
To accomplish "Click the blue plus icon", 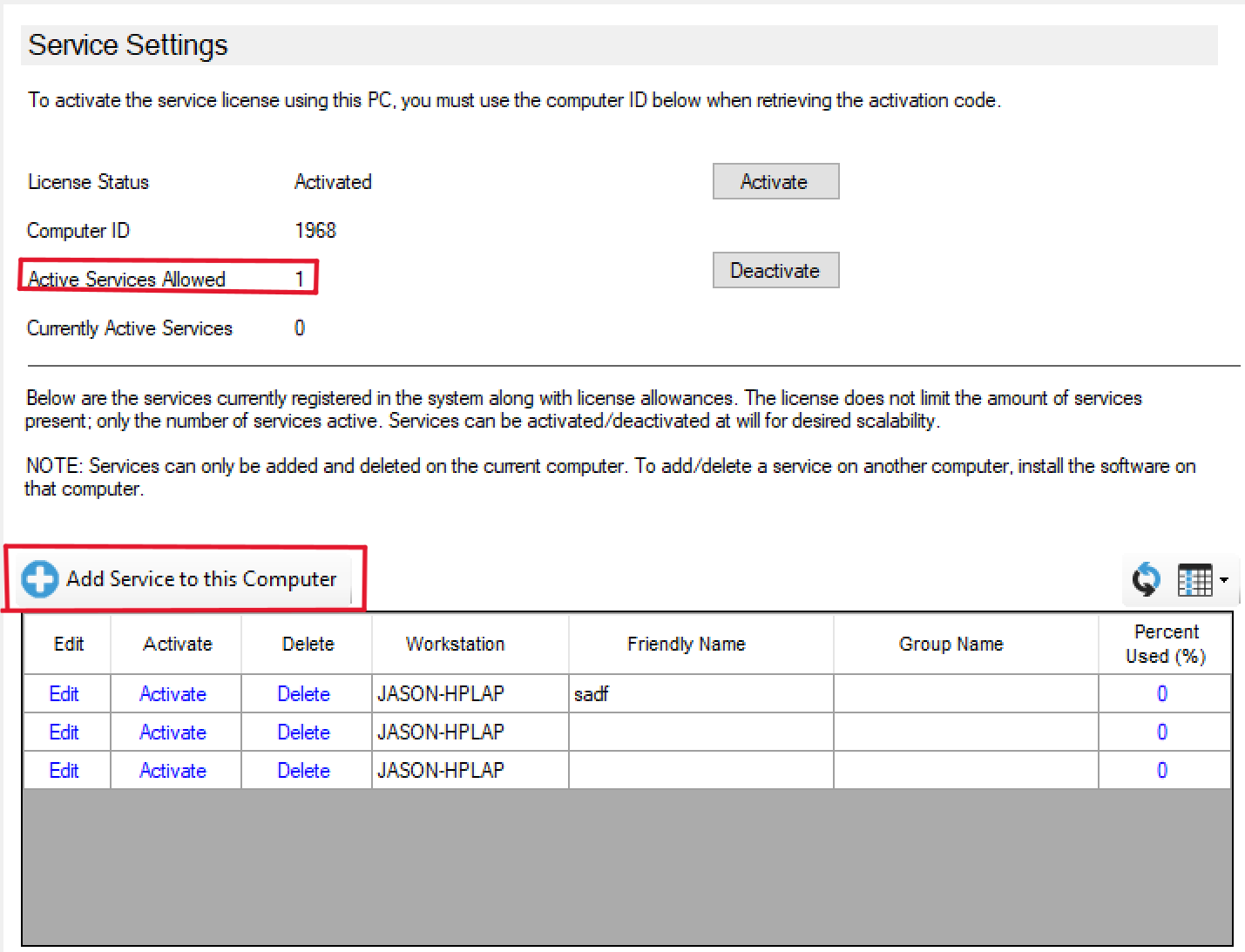I will click(x=40, y=579).
